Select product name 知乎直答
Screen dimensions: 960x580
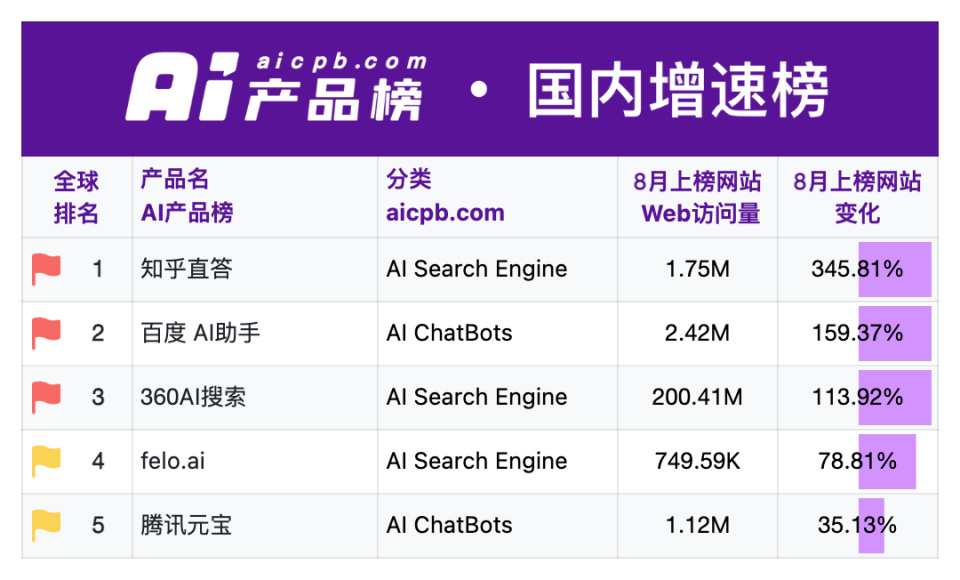186,269
